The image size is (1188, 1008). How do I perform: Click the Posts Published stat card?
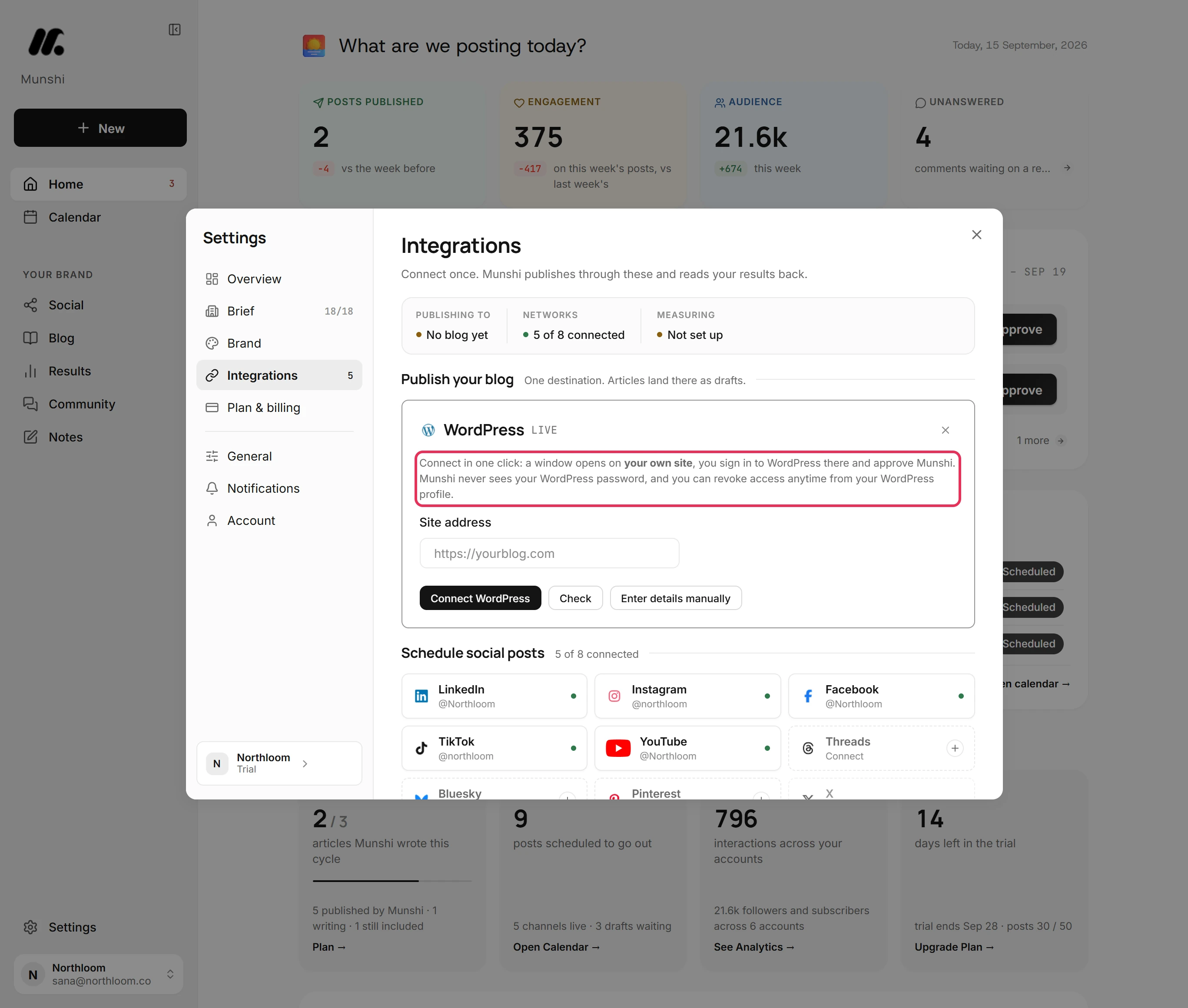[x=392, y=146]
